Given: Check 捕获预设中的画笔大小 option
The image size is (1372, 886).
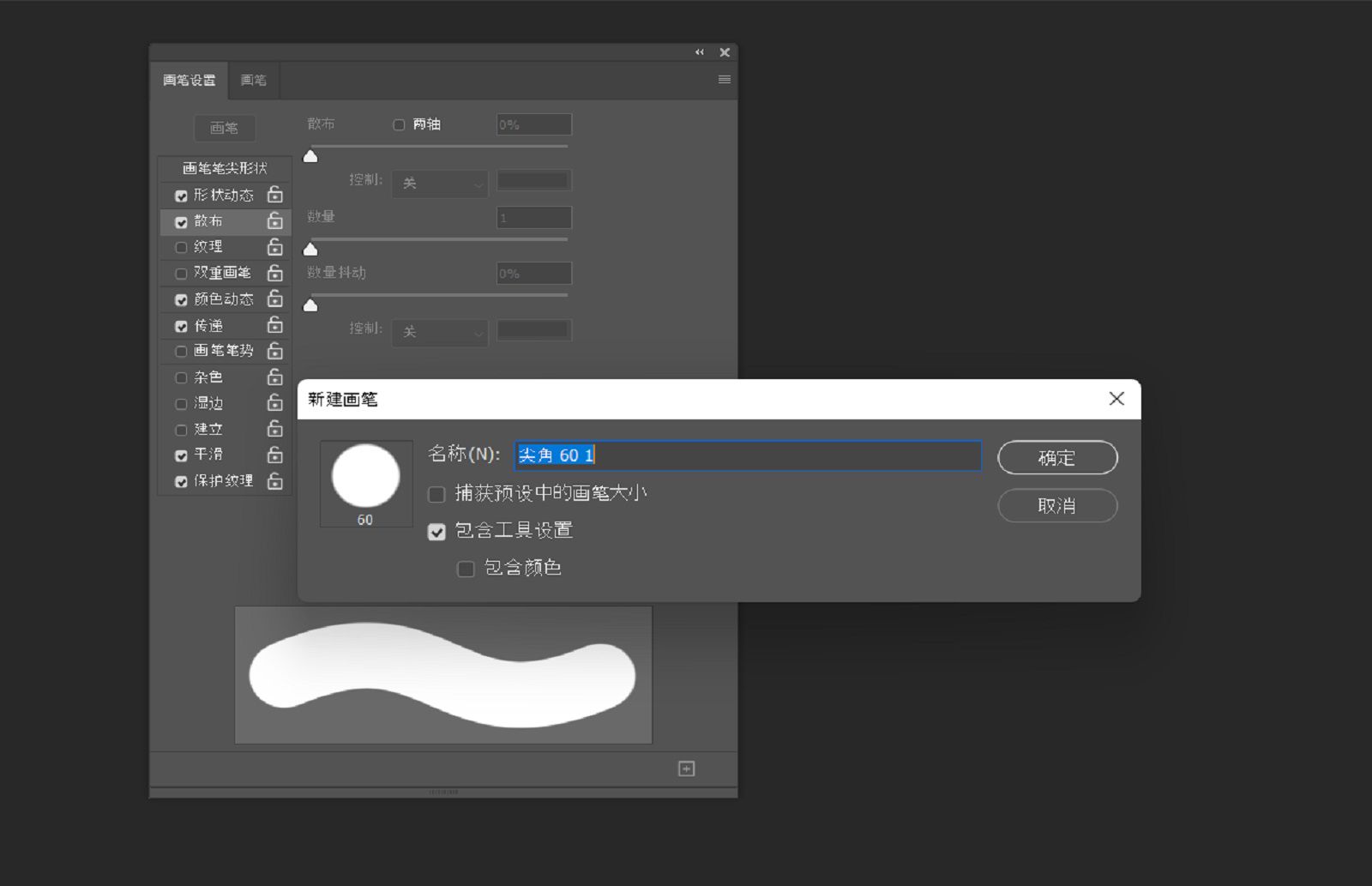Looking at the screenshot, I should [x=436, y=494].
